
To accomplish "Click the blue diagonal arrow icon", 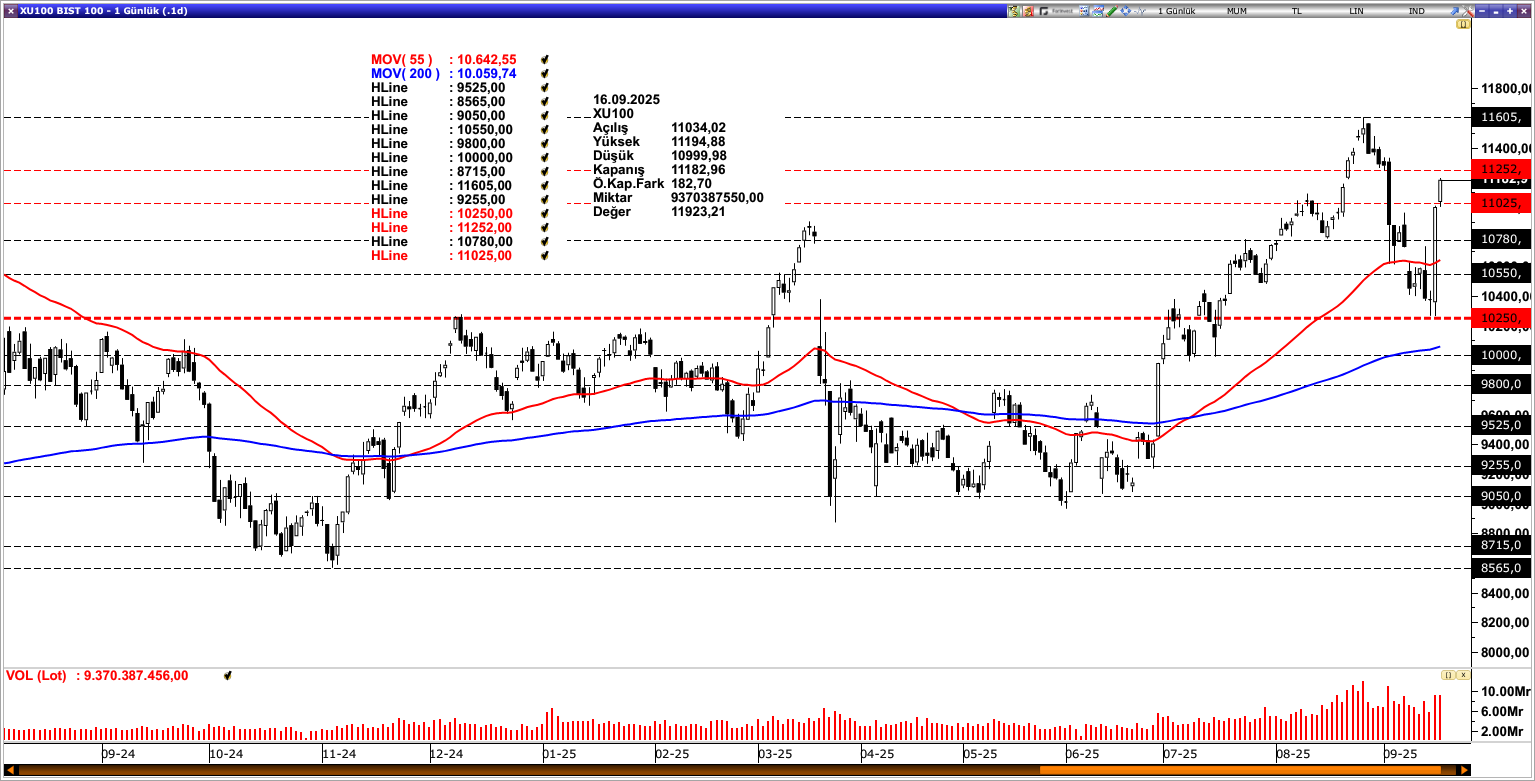I will pyautogui.click(x=1455, y=11).
